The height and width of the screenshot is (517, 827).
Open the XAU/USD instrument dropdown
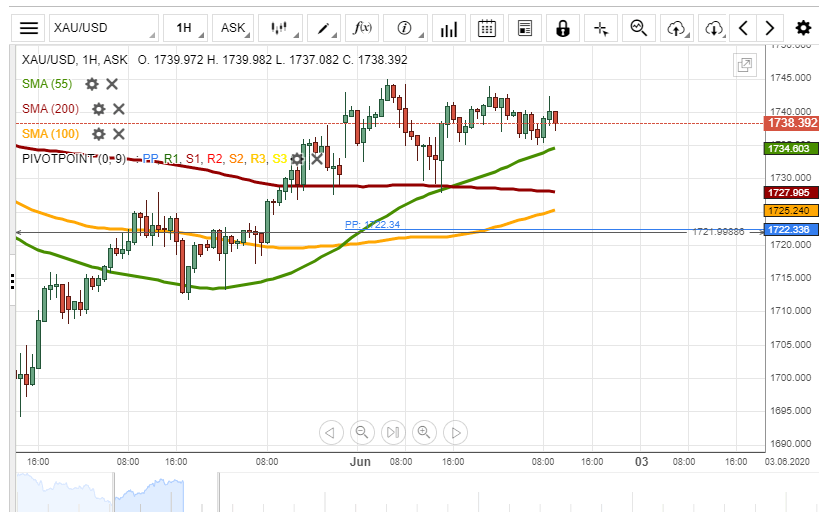tap(102, 28)
